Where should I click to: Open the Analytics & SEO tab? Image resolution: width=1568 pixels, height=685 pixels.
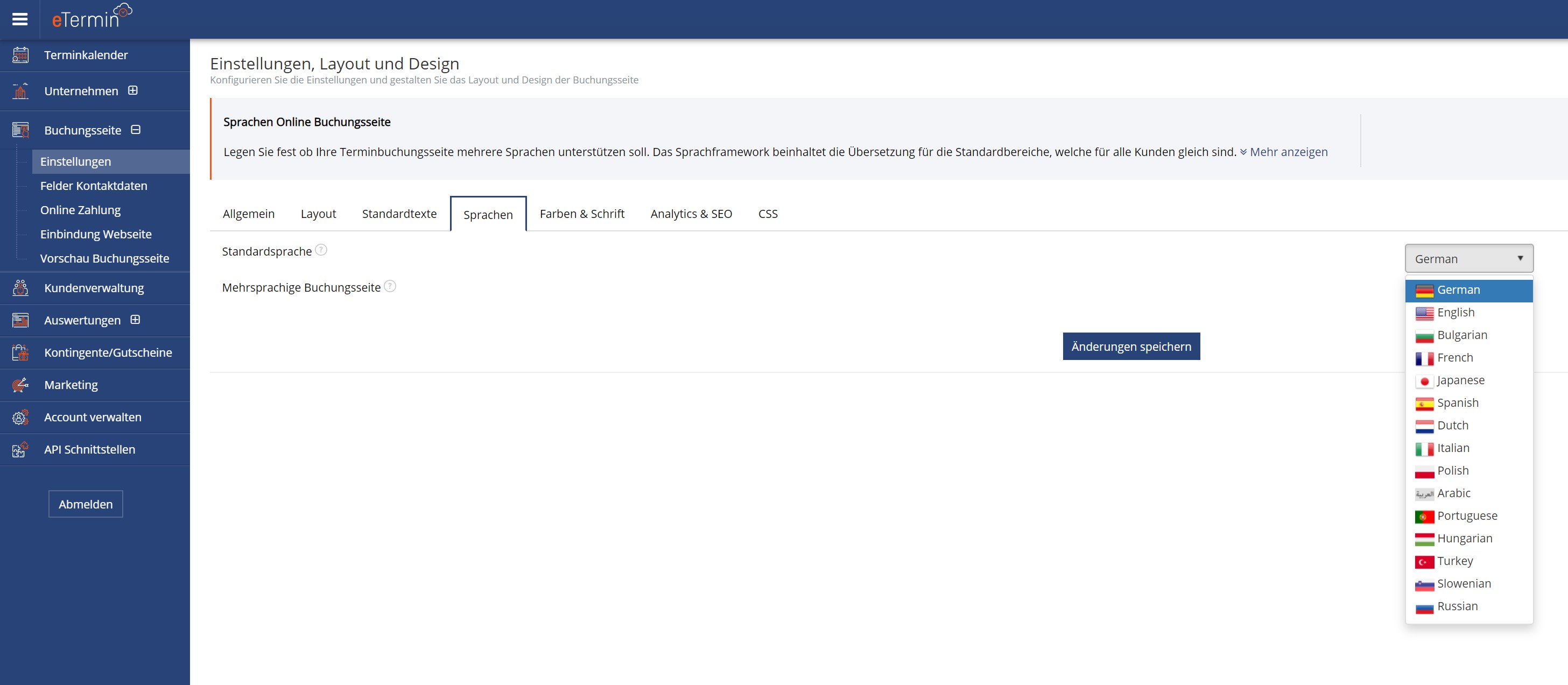pos(692,214)
